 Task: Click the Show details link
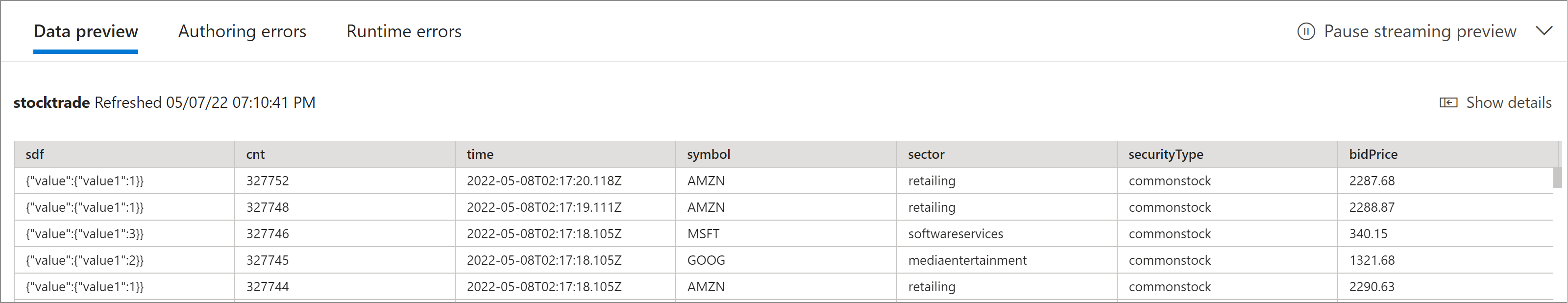click(1508, 102)
